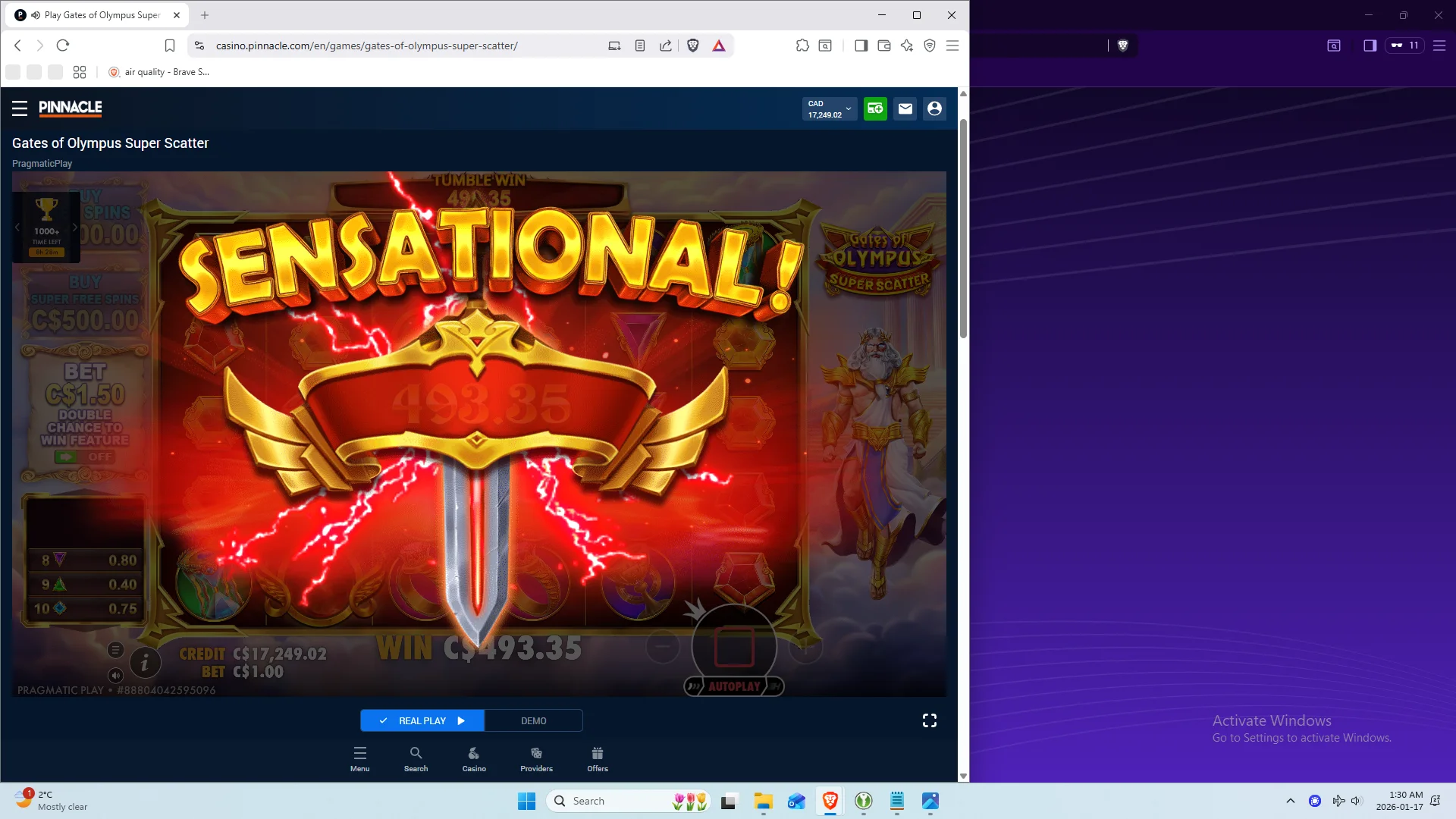Open the bottom Menu item

(360, 759)
